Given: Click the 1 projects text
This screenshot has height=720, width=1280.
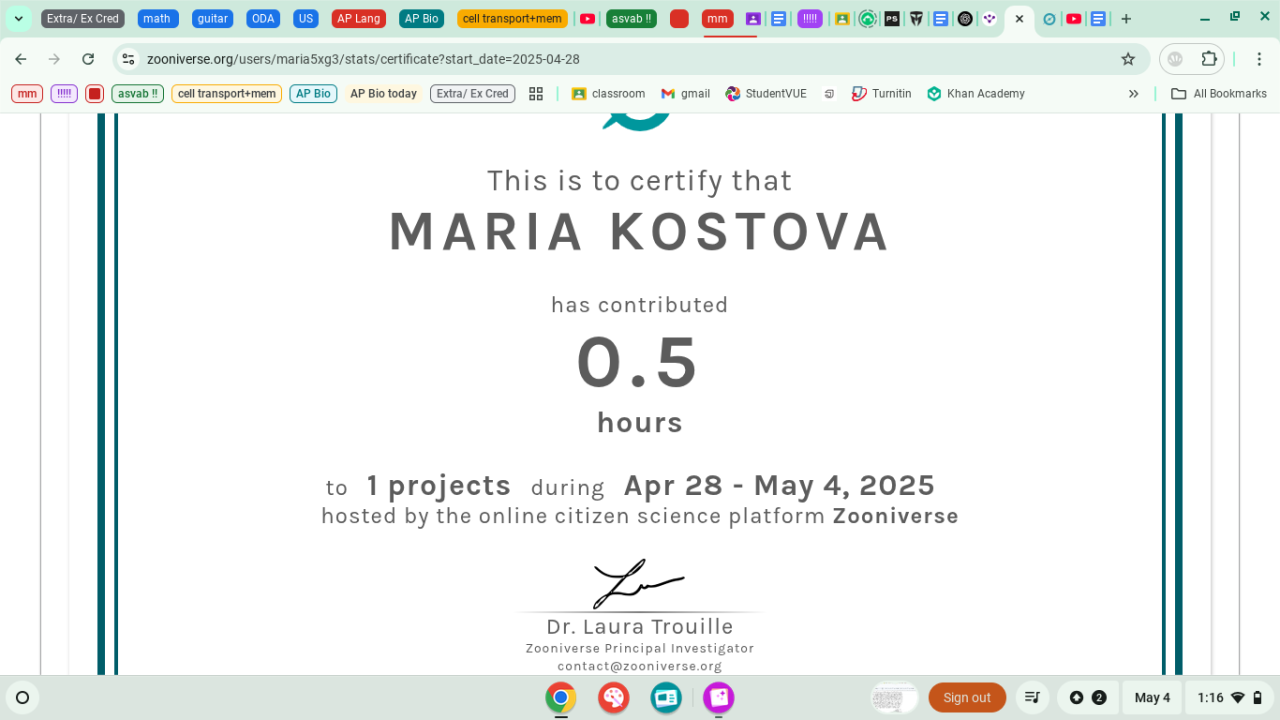Looking at the screenshot, I should click(x=438, y=486).
